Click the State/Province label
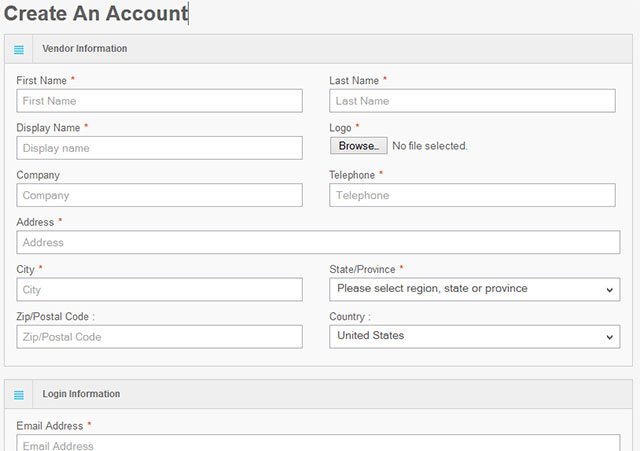 [x=362, y=269]
